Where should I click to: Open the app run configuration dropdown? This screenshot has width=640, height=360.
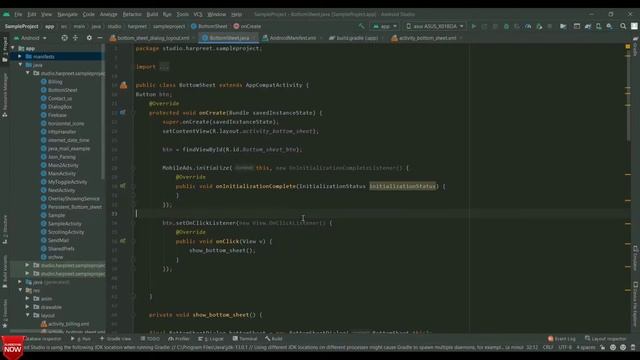pos(385,26)
